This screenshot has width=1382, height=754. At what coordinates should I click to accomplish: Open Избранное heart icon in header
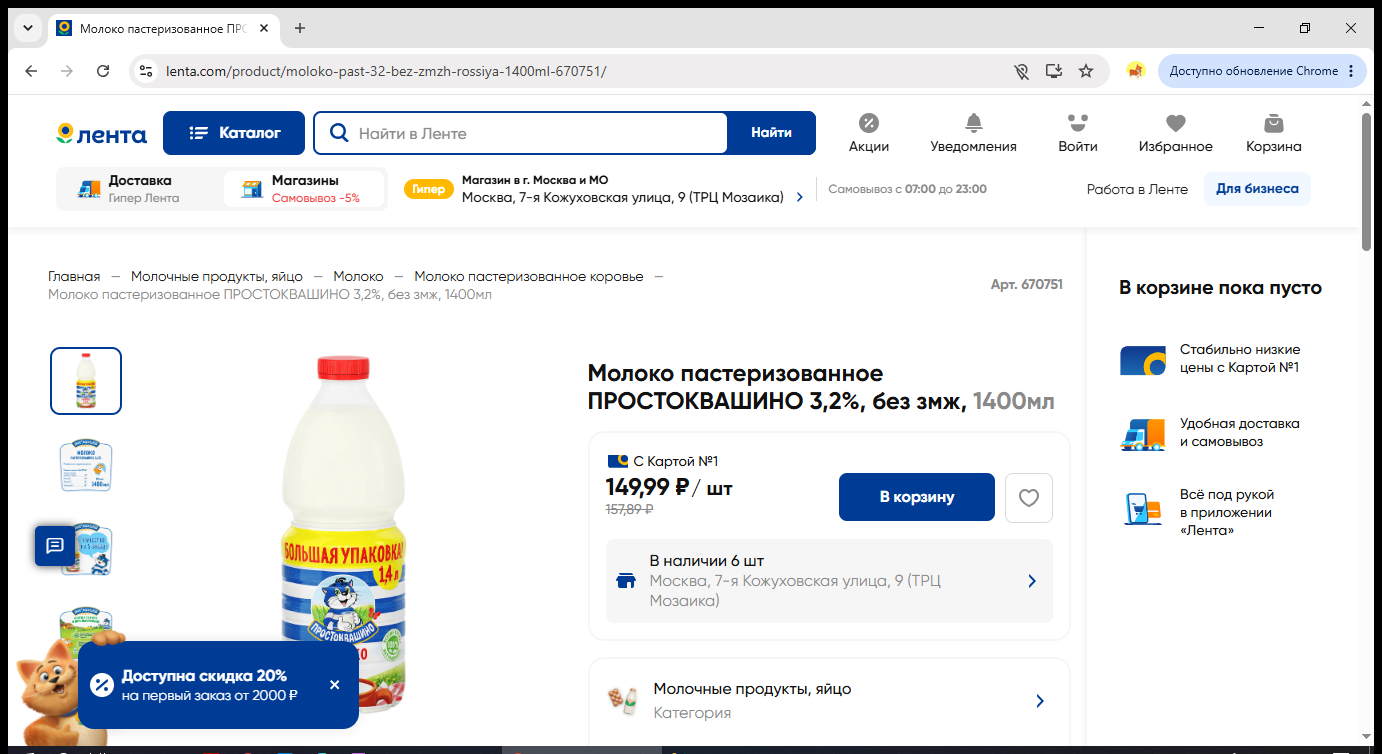coord(1176,123)
